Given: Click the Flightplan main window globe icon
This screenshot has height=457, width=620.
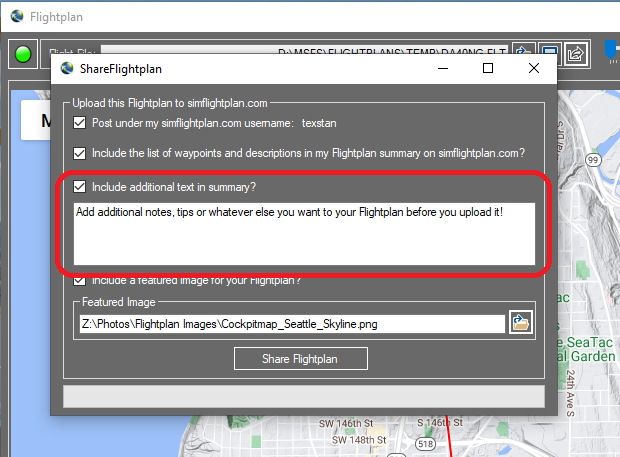Looking at the screenshot, I should point(17,16).
